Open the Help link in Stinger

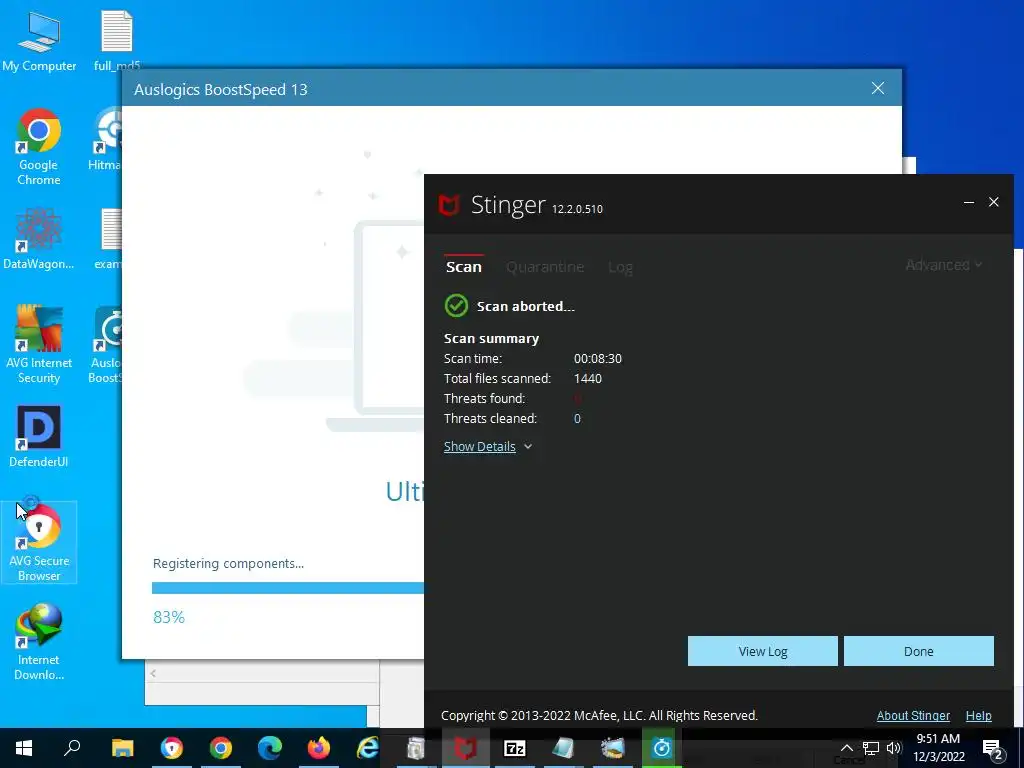(x=978, y=716)
